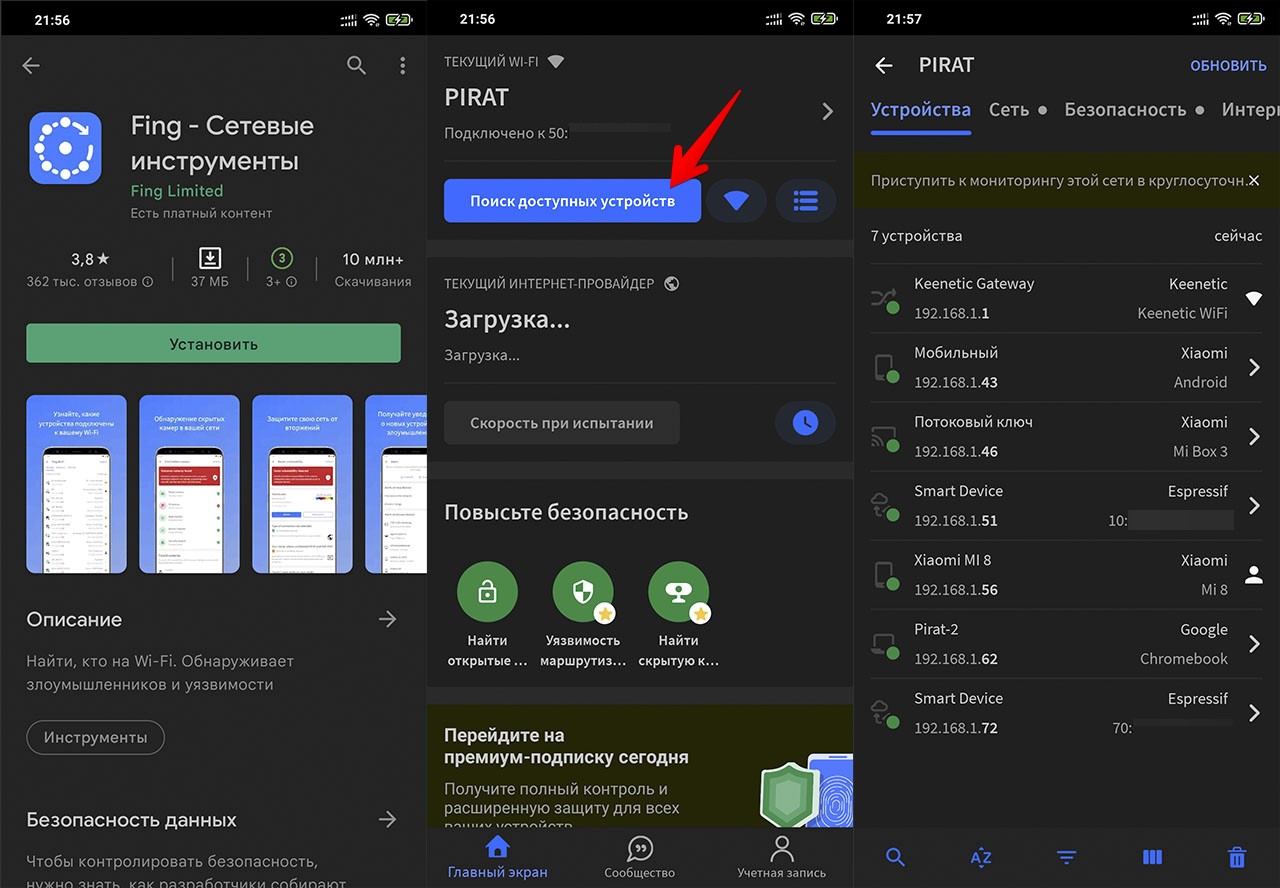Open the second screenshot about hidden cameras
The image size is (1280, 888).
click(x=189, y=485)
